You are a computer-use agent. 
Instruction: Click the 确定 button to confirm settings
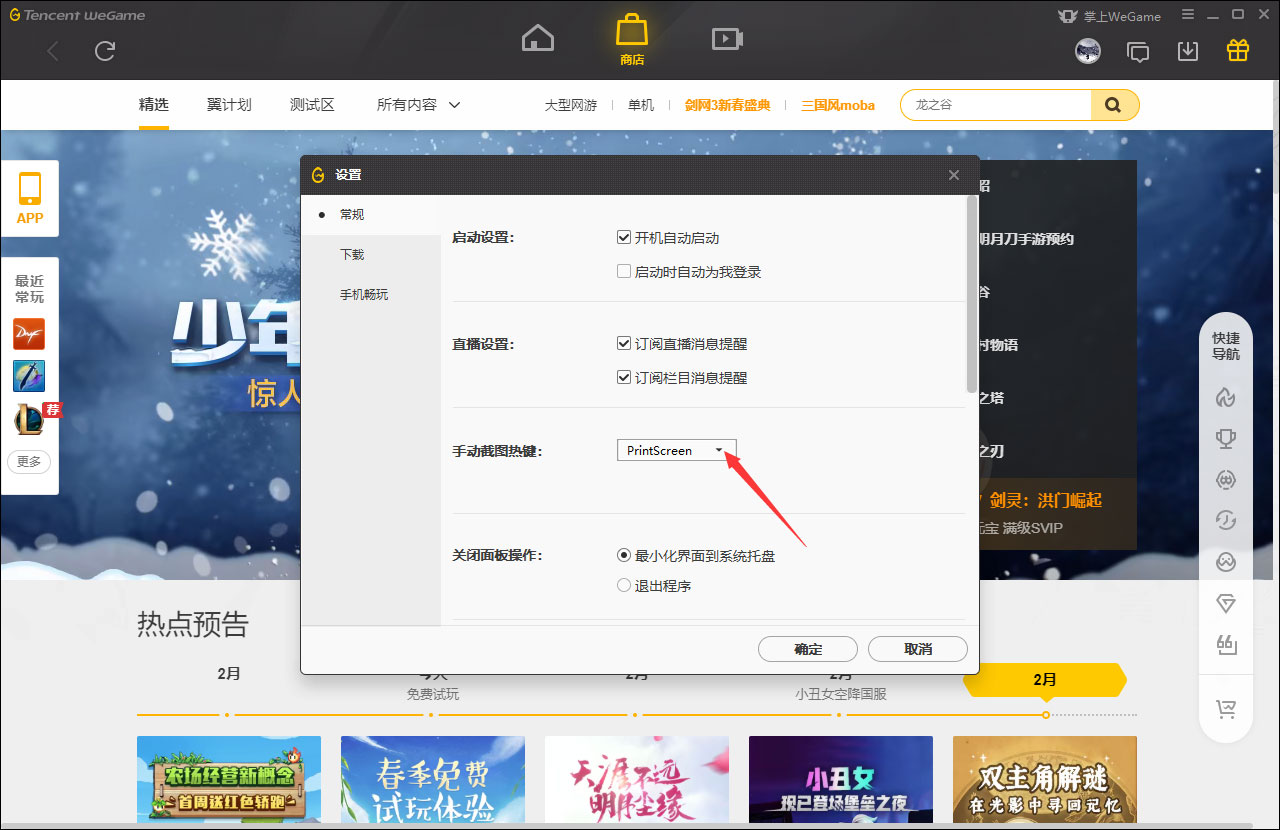click(807, 648)
